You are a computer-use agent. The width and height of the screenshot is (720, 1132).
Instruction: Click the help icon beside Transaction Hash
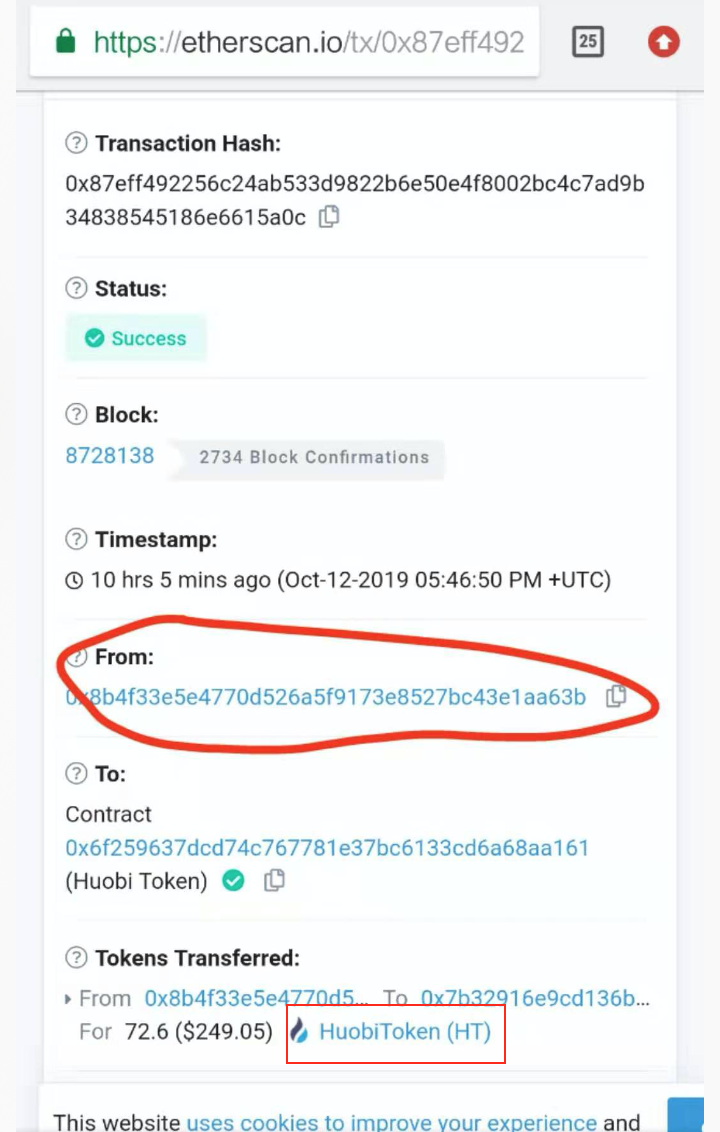coord(76,143)
